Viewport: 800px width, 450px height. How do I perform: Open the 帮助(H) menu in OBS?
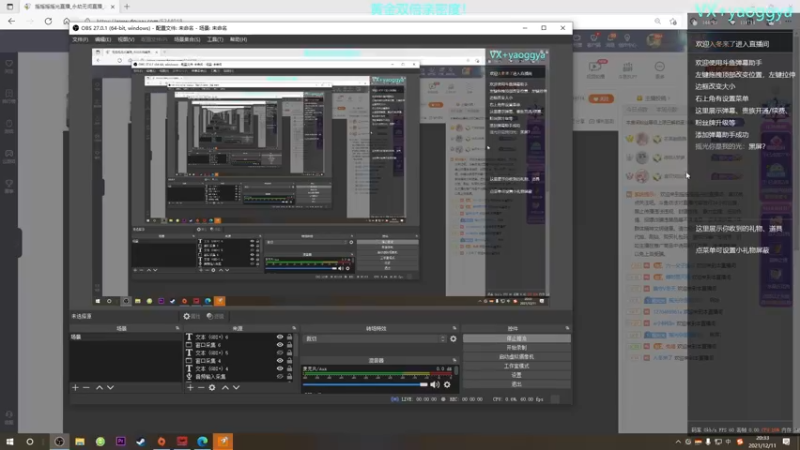(238, 39)
